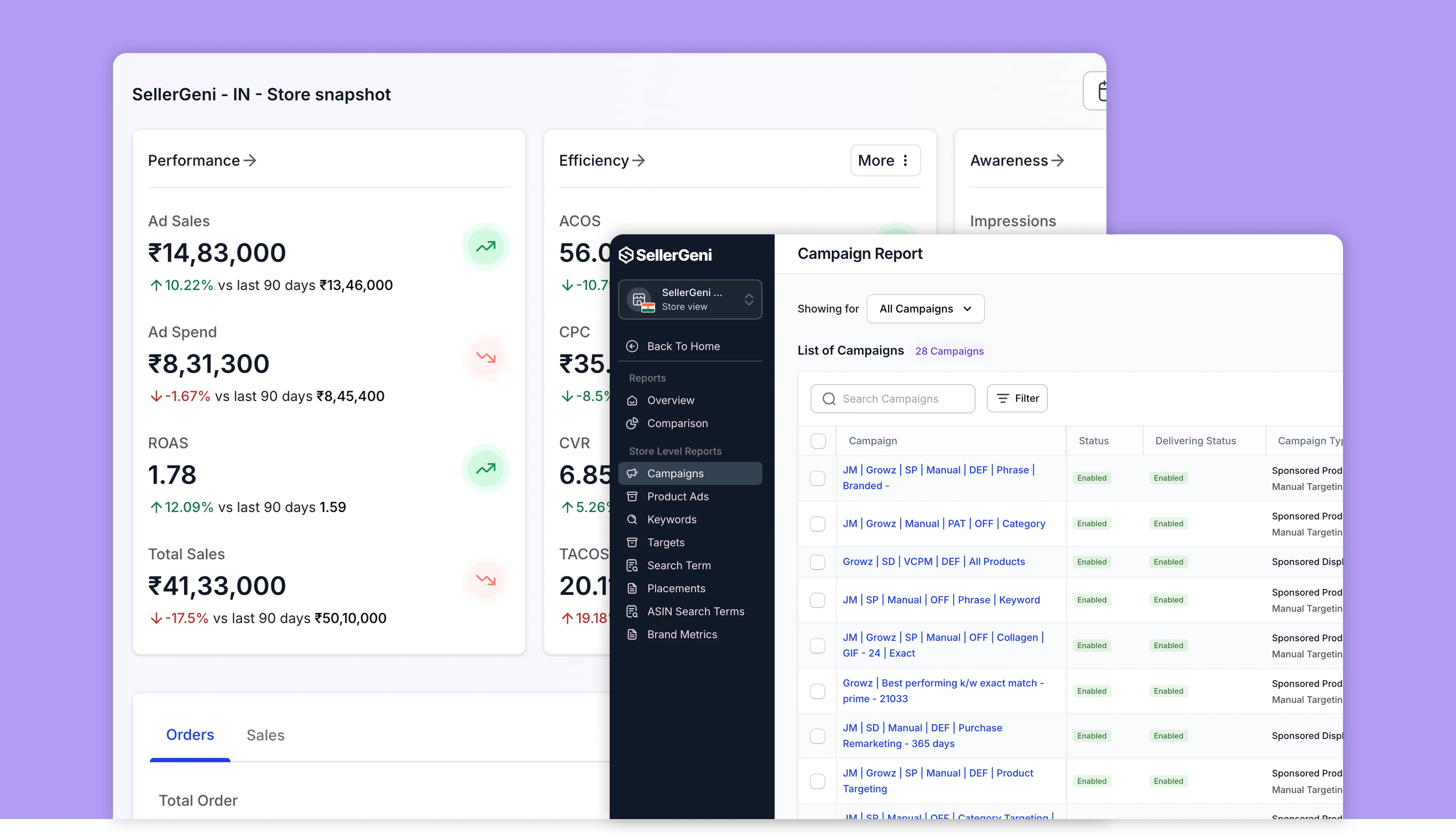Open the All Campaigns dropdown
The image size is (1456, 838).
pos(926,309)
